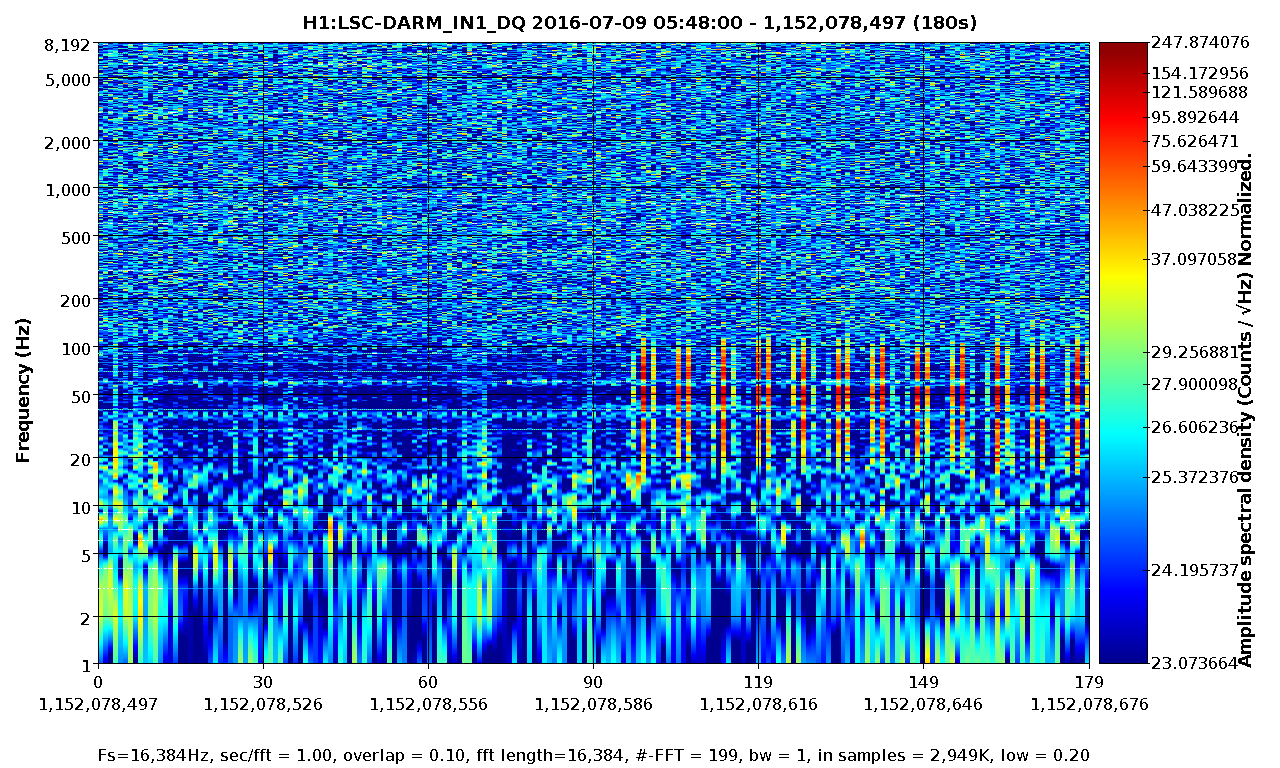
Task: Click the yellow band of the colorbar
Action: [1123, 272]
